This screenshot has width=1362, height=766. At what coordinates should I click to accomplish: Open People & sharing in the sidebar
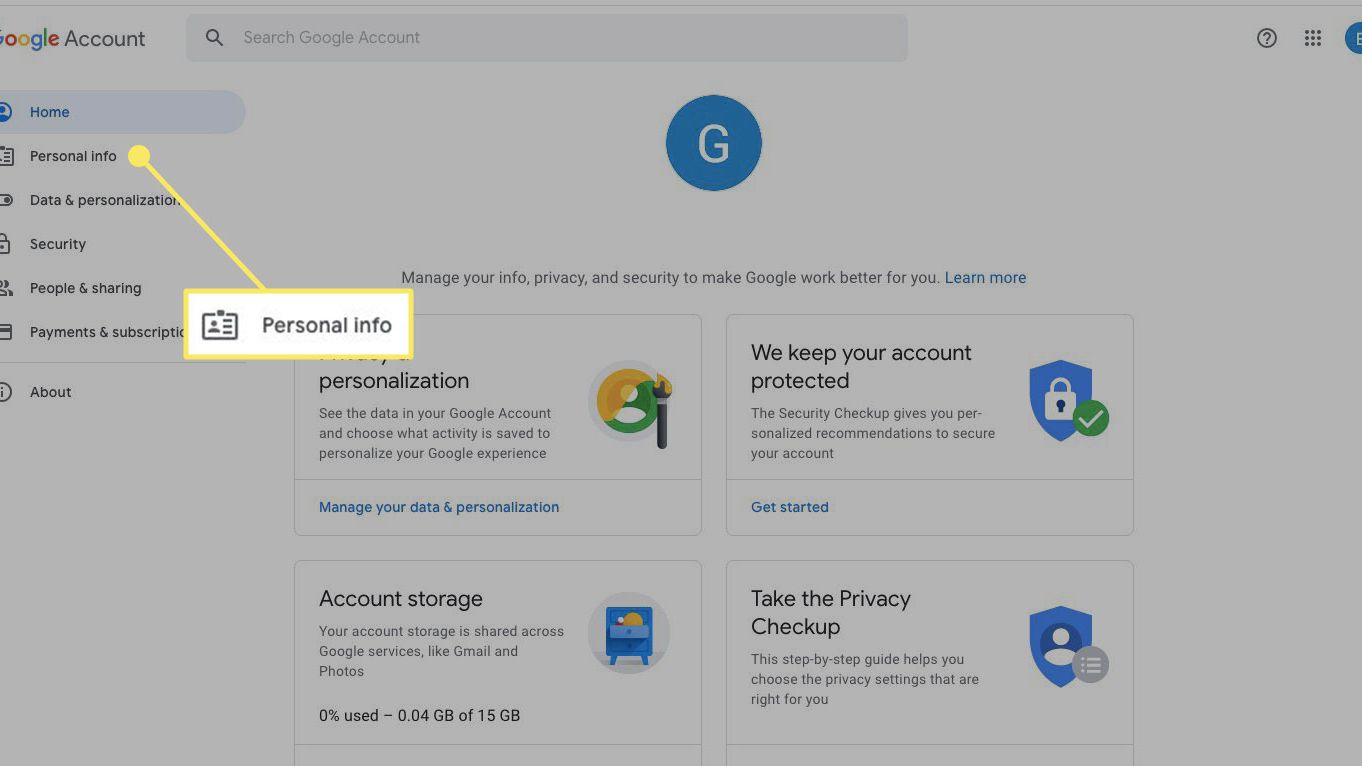click(x=85, y=288)
